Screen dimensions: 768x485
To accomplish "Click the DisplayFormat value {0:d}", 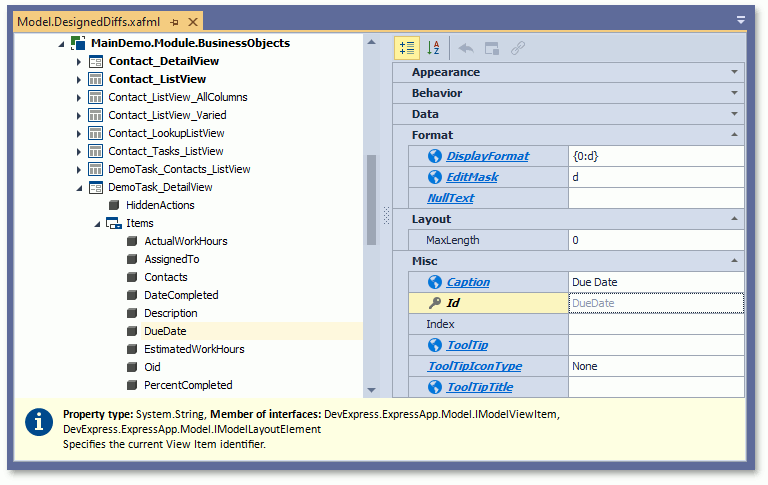I will (x=656, y=156).
